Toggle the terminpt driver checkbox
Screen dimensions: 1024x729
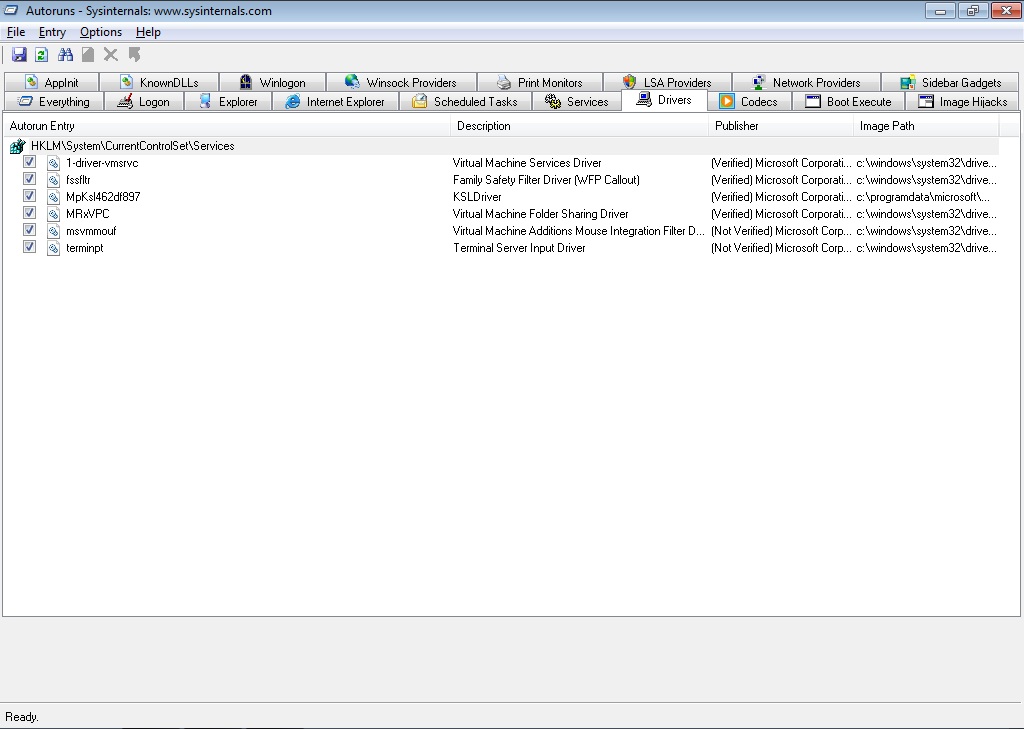coord(29,246)
